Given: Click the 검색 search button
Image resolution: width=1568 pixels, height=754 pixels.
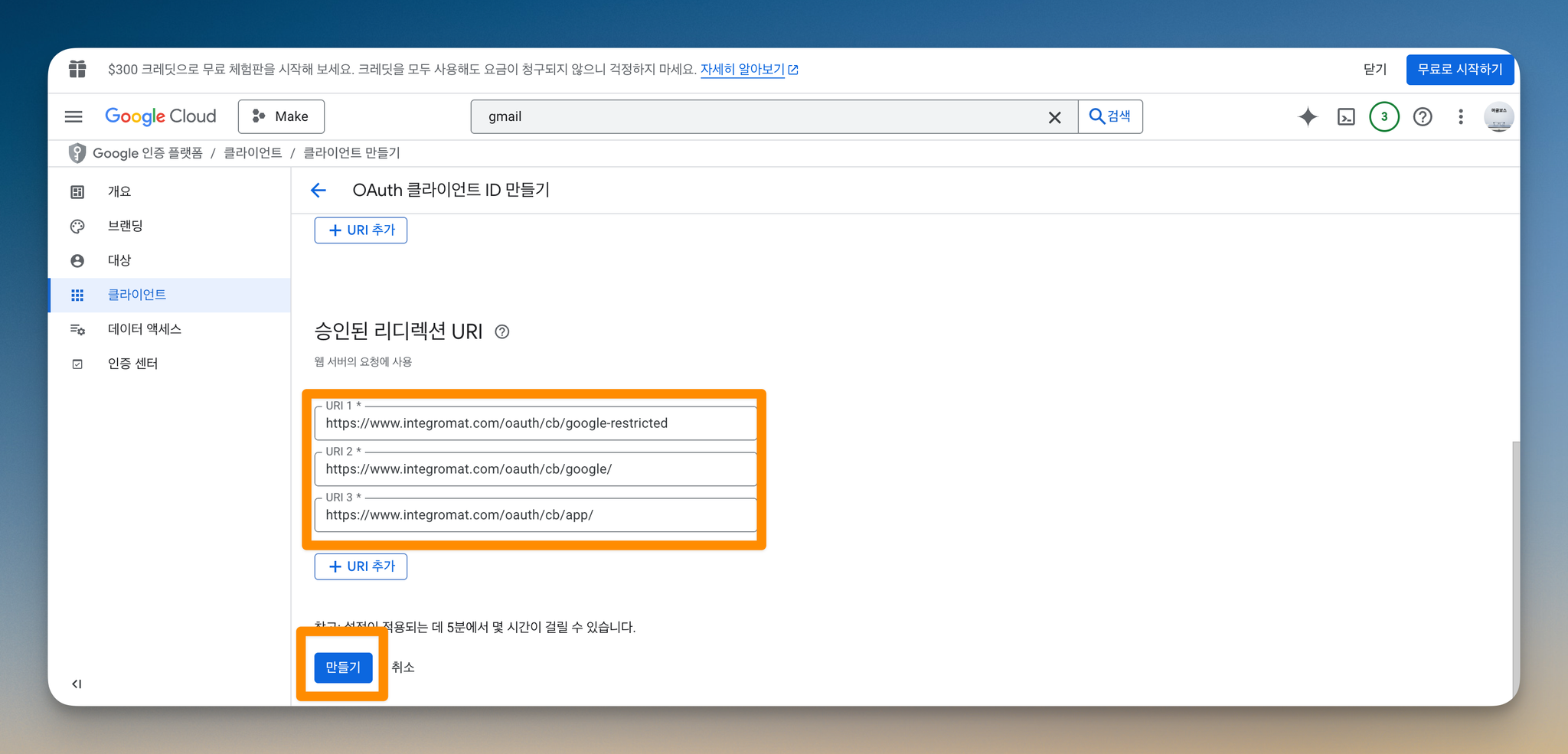Looking at the screenshot, I should pyautogui.click(x=1110, y=116).
